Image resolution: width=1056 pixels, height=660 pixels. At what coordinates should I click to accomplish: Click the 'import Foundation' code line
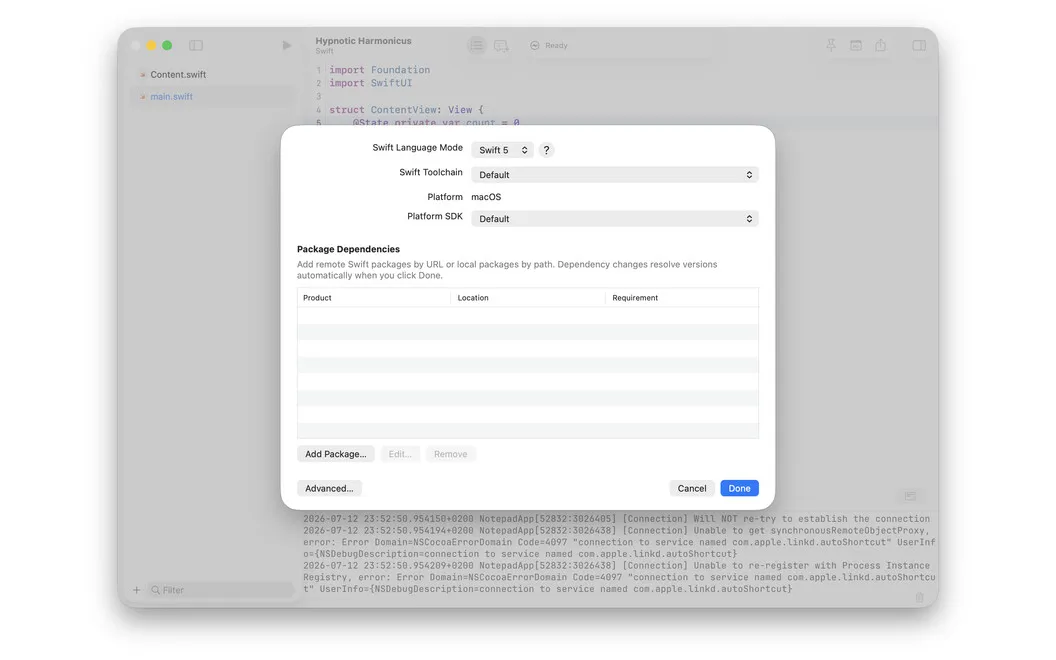pyautogui.click(x=379, y=69)
